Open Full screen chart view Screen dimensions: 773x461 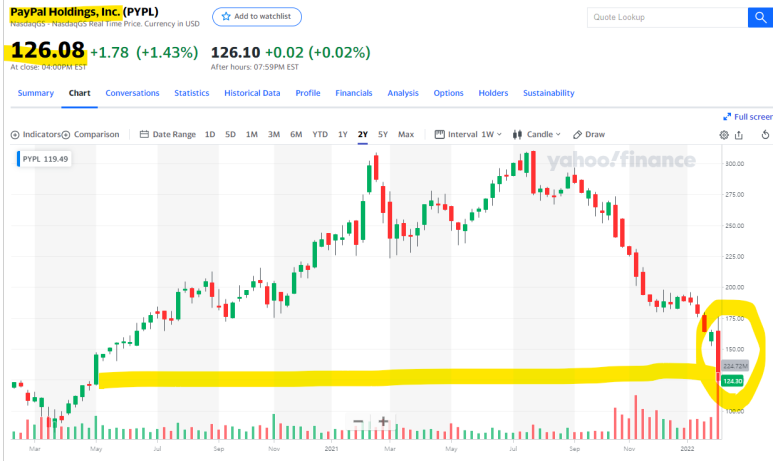pyautogui.click(x=747, y=117)
